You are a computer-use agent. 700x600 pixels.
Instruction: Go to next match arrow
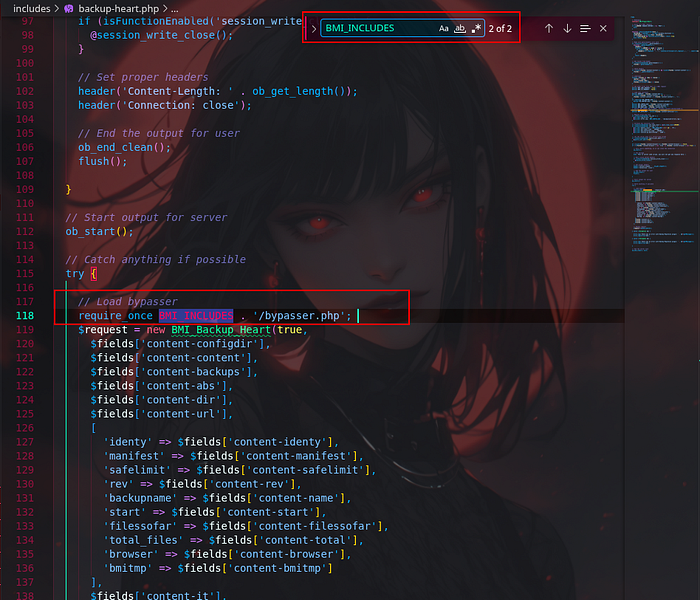(567, 29)
